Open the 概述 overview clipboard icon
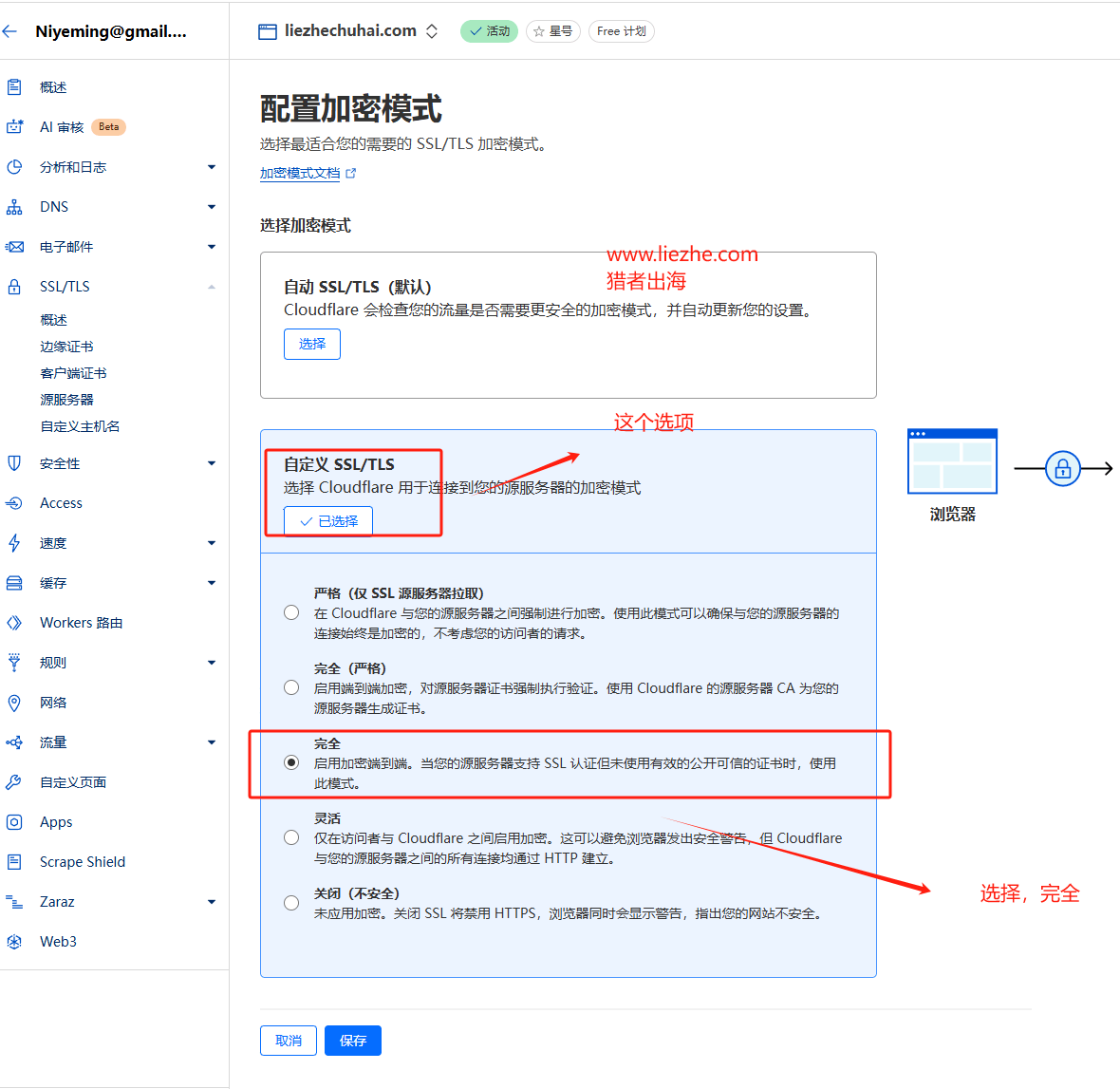 [x=14, y=87]
